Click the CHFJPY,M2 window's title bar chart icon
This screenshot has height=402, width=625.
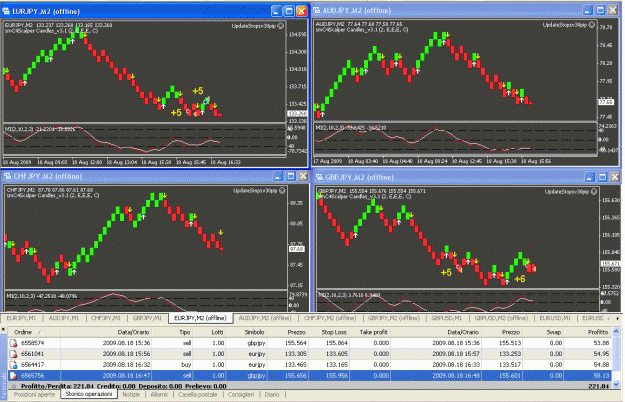point(8,176)
